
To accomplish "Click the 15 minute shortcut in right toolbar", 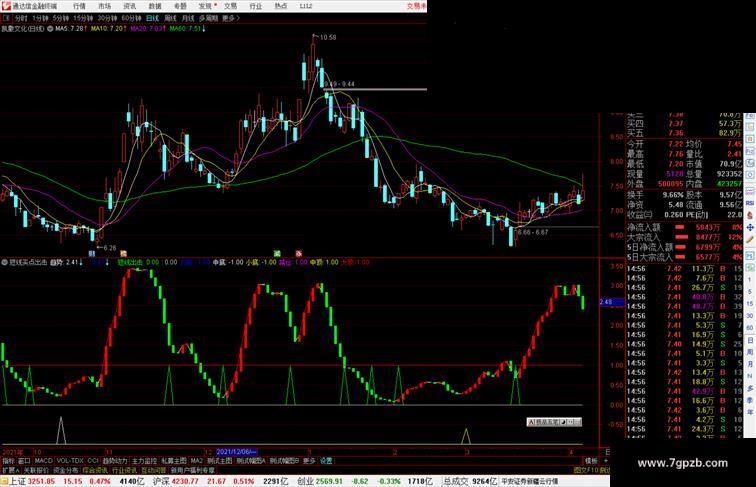I will [x=750, y=304].
